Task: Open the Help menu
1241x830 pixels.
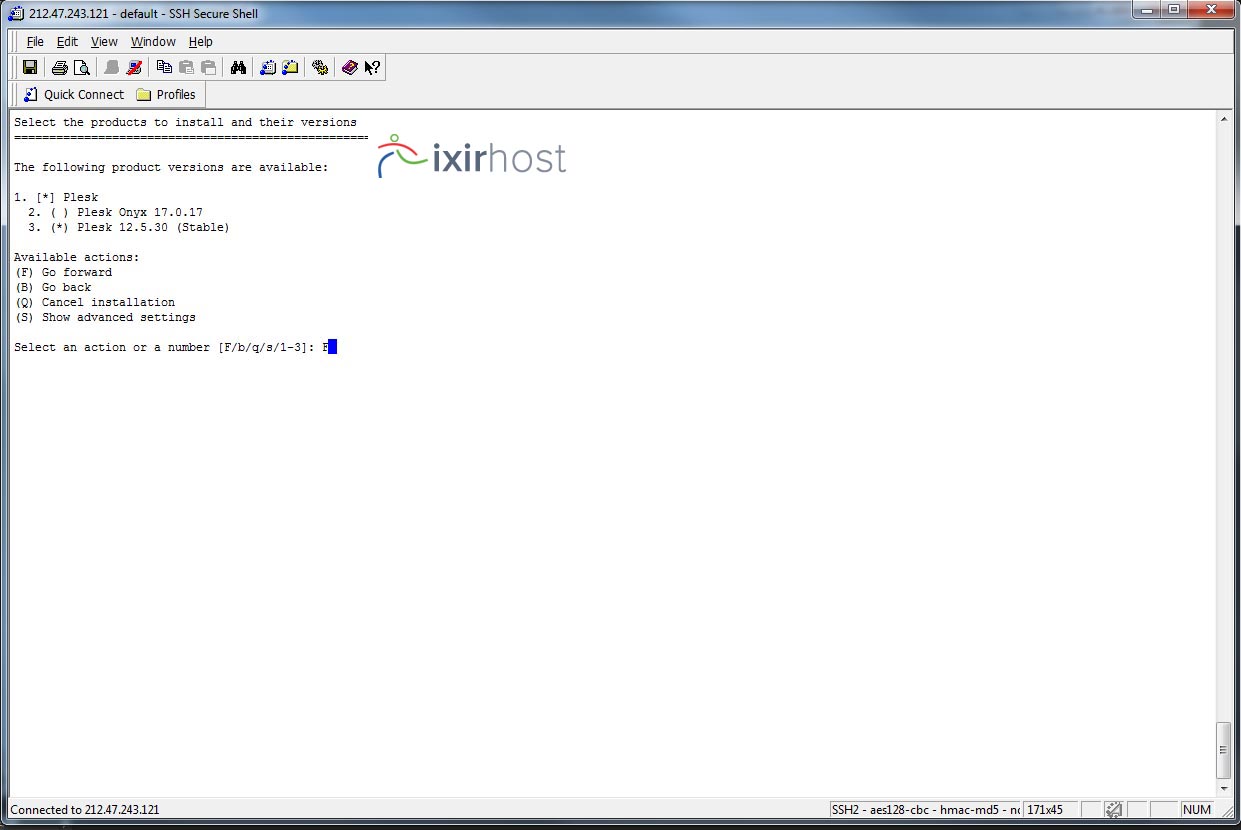Action: pos(201,42)
